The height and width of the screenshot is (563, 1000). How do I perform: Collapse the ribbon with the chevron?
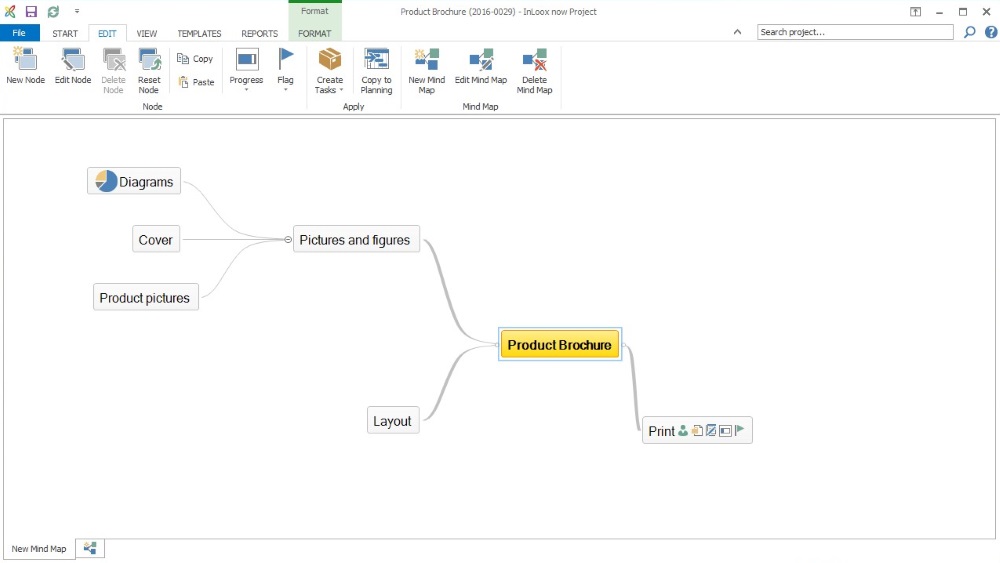737,32
